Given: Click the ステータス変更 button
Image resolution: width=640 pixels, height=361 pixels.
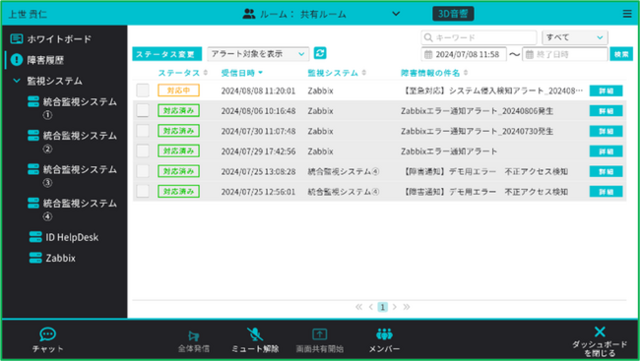Looking at the screenshot, I should tap(167, 54).
